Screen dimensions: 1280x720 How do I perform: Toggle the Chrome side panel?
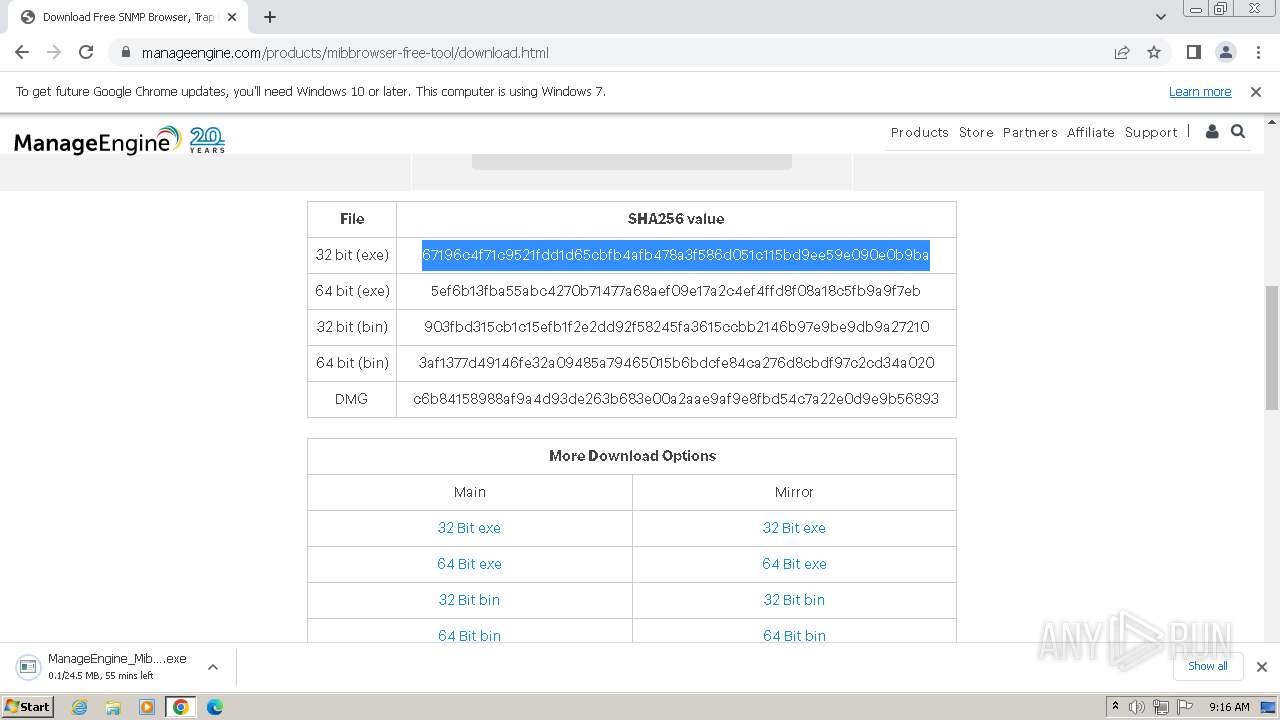pyautogui.click(x=1193, y=53)
